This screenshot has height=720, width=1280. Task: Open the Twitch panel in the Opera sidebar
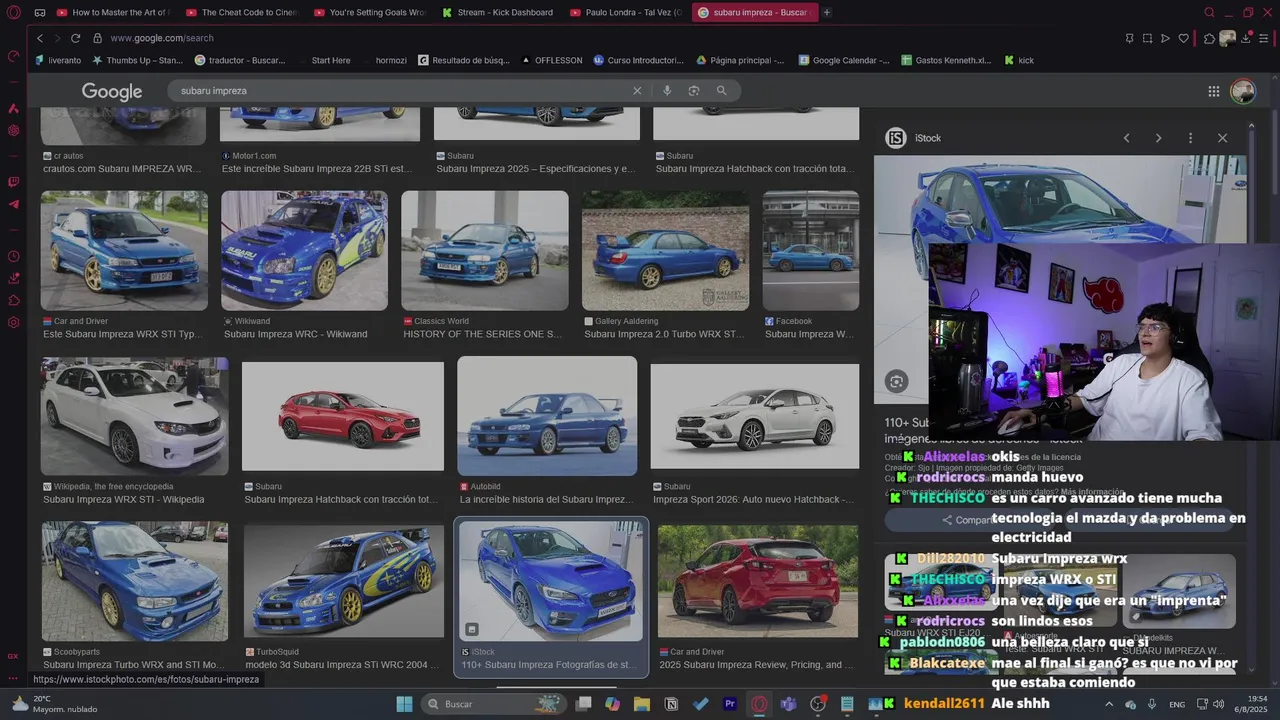(13, 182)
